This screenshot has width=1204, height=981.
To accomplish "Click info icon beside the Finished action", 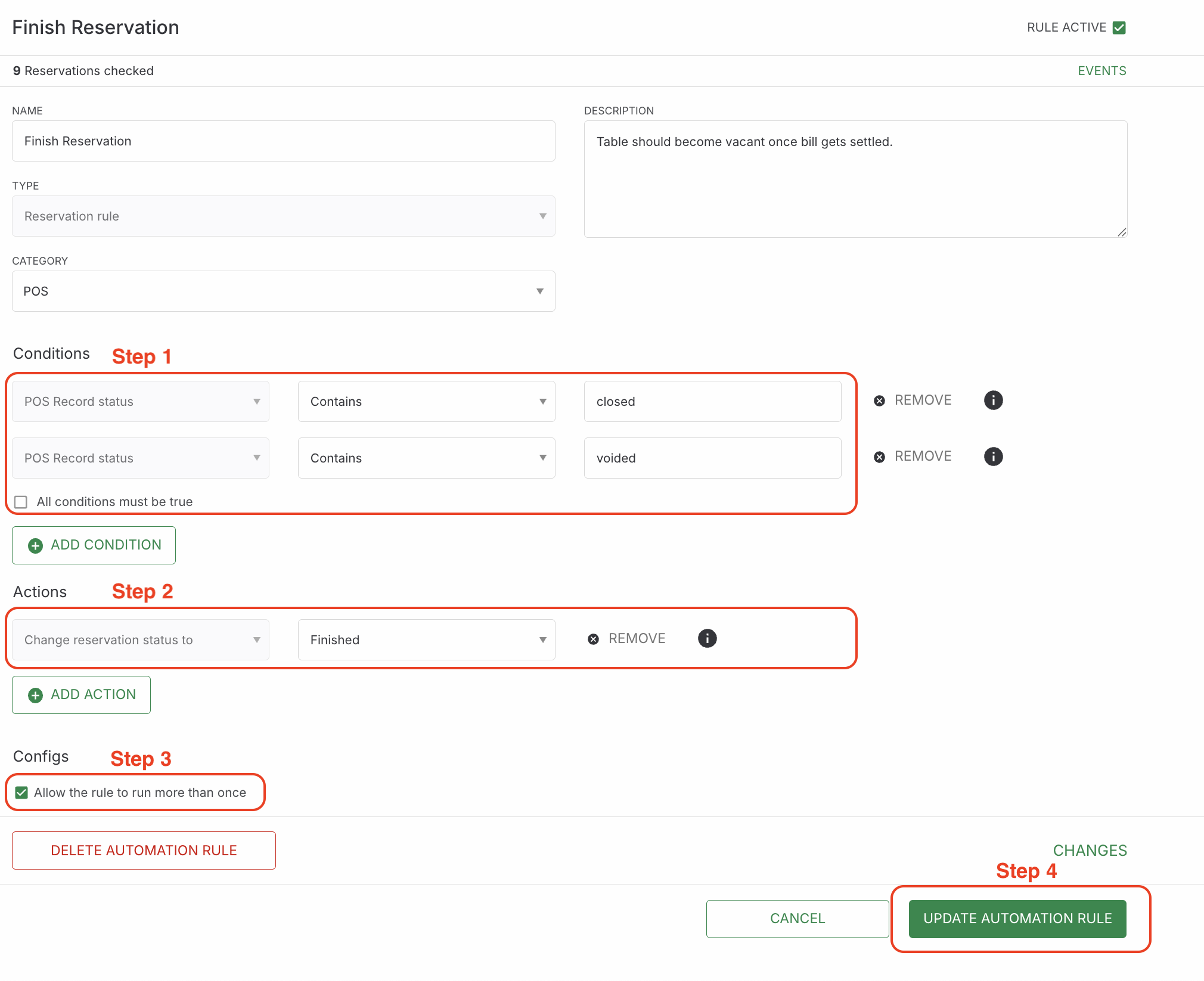I will [707, 638].
